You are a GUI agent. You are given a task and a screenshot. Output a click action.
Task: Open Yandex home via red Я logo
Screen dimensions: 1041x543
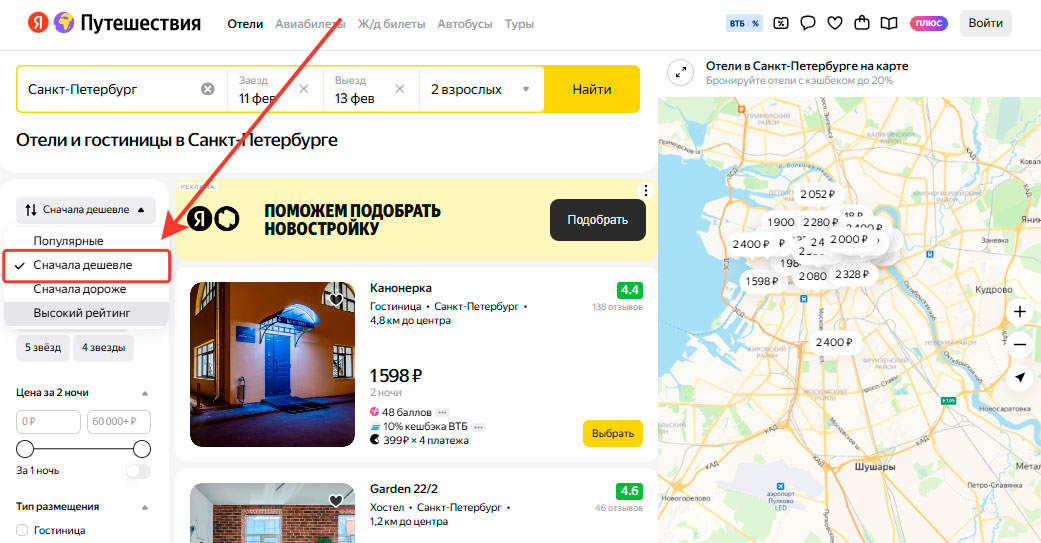pos(38,23)
